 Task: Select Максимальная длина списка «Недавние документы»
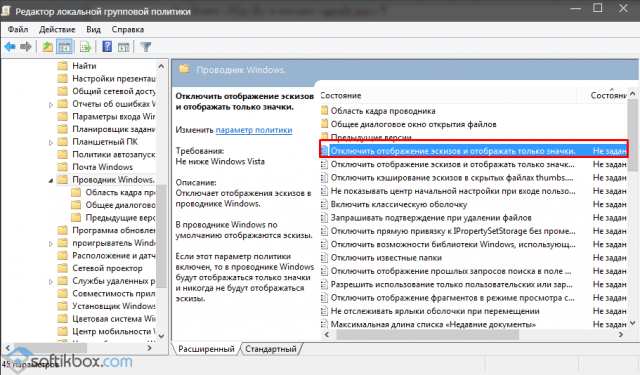(x=473, y=324)
